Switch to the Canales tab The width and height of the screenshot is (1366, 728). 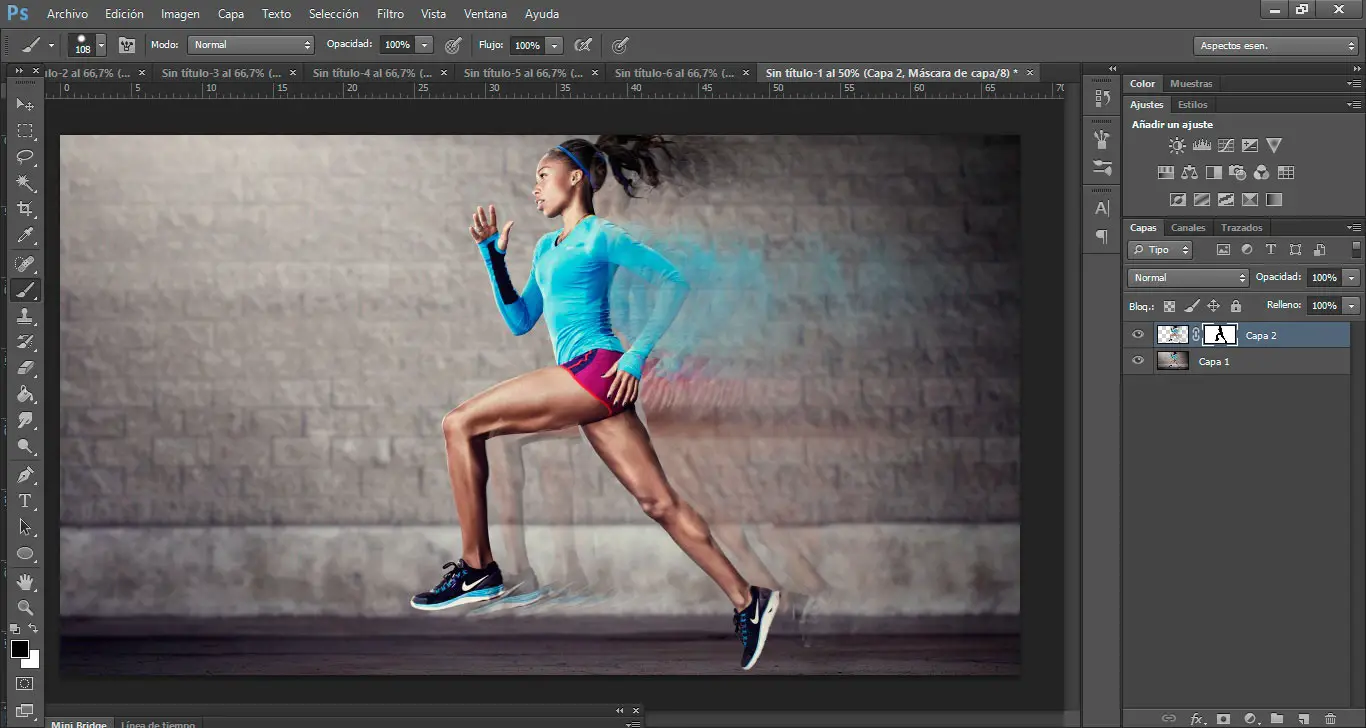click(1188, 227)
